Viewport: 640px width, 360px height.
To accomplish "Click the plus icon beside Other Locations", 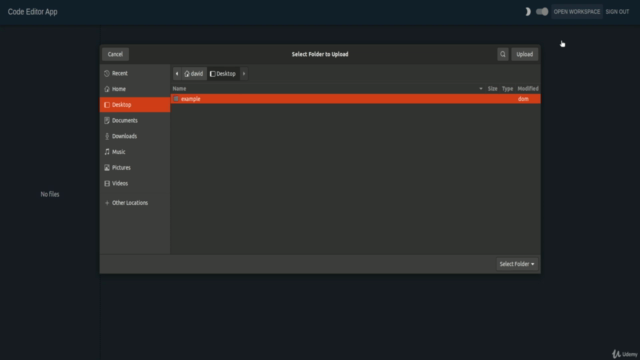I will coord(107,203).
